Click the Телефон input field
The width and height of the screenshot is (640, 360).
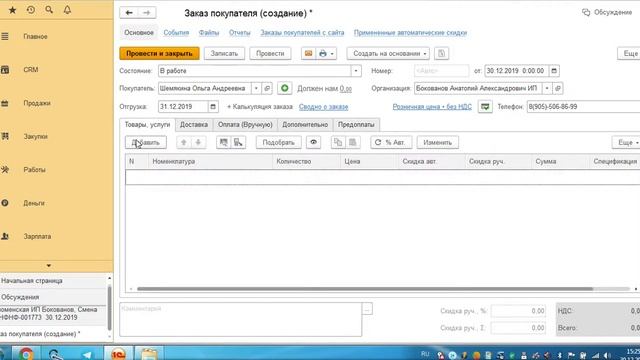(583, 107)
